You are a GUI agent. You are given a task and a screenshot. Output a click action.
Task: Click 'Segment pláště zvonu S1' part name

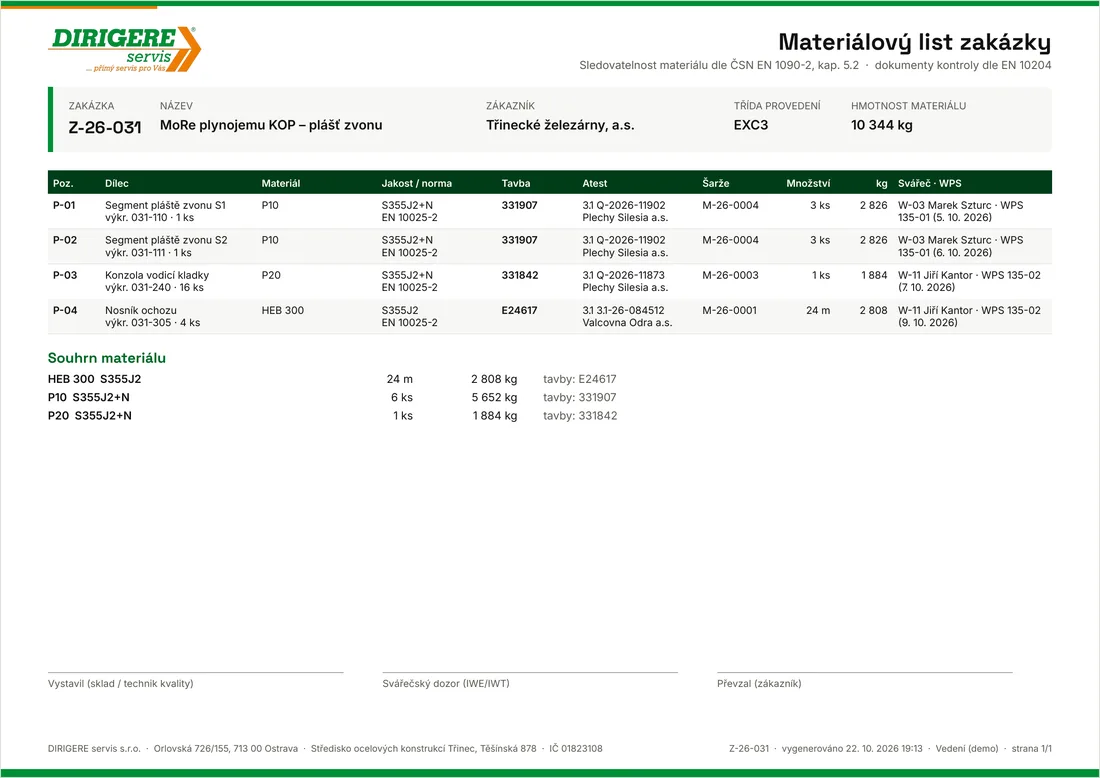[x=166, y=206]
